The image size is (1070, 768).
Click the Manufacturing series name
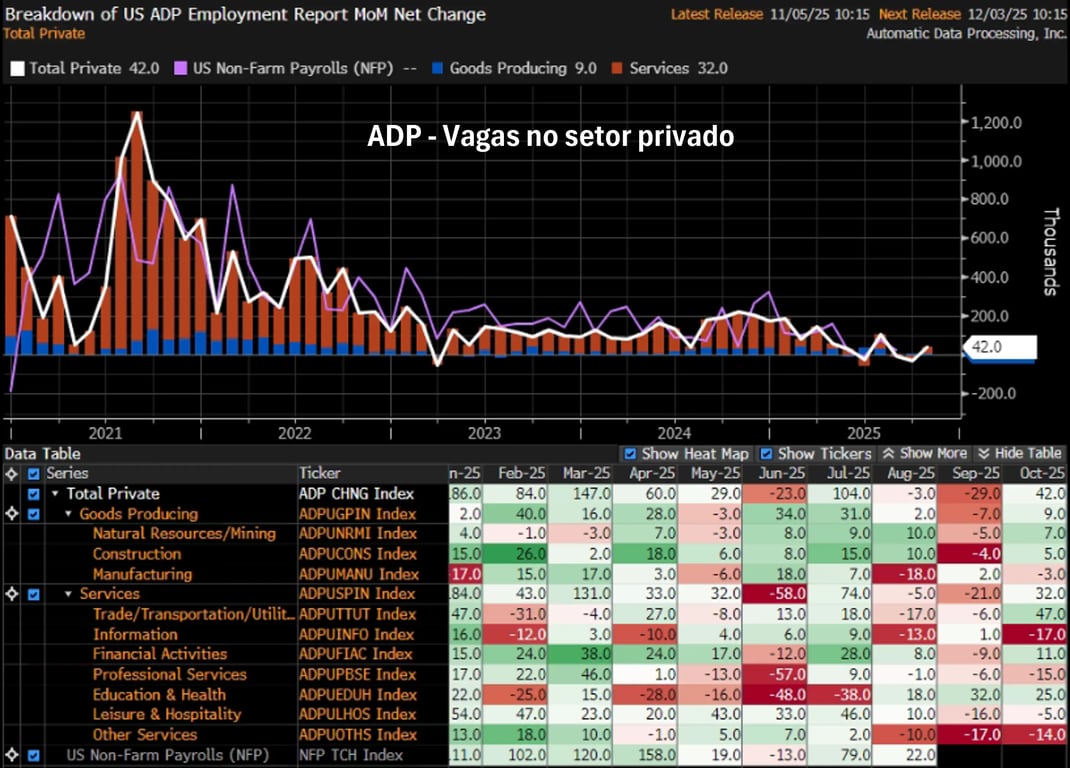(142, 574)
